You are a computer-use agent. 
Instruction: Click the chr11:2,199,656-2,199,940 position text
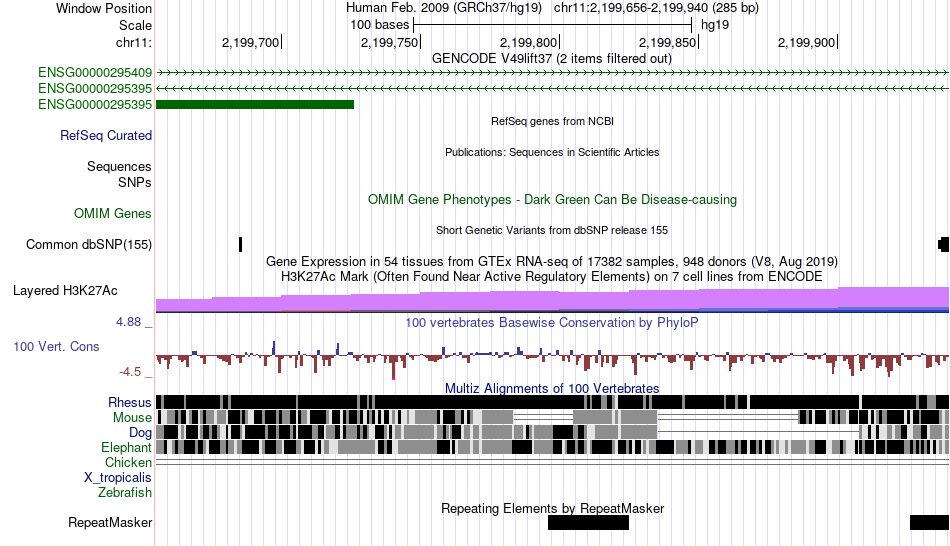[656, 8]
